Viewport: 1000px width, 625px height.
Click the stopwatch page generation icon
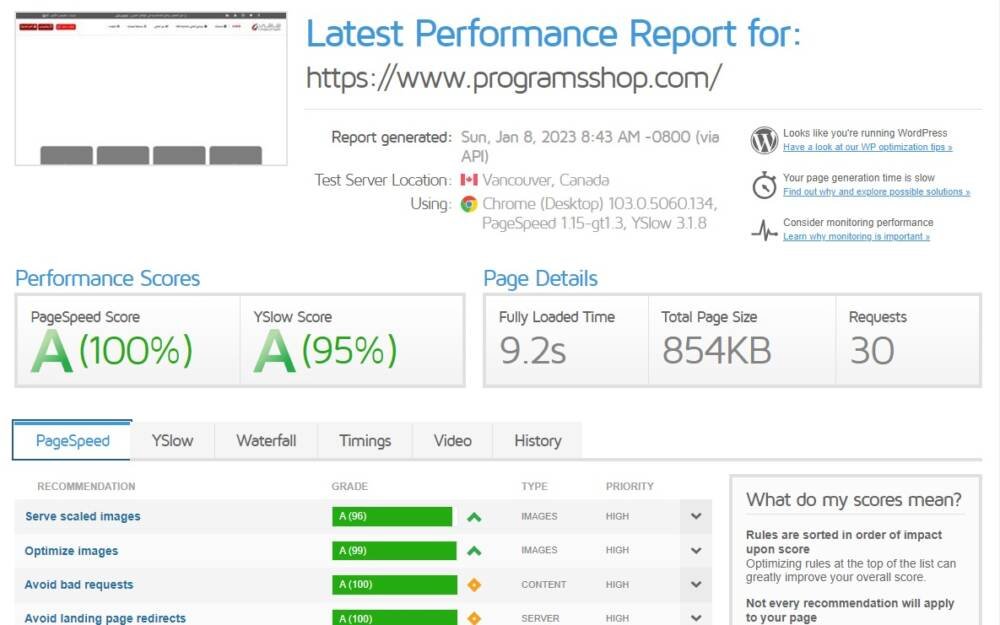(764, 185)
